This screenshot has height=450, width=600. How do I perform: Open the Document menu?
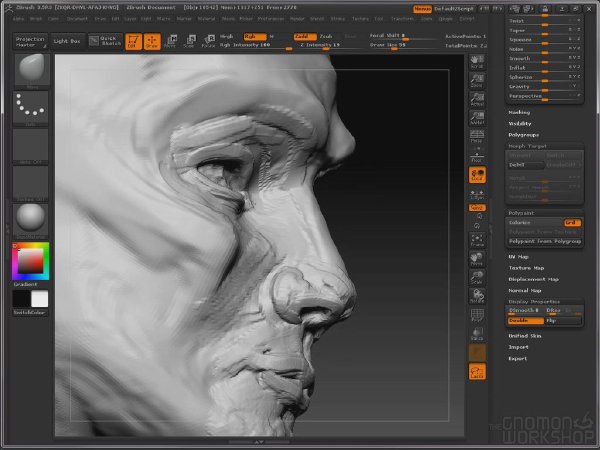(77, 18)
